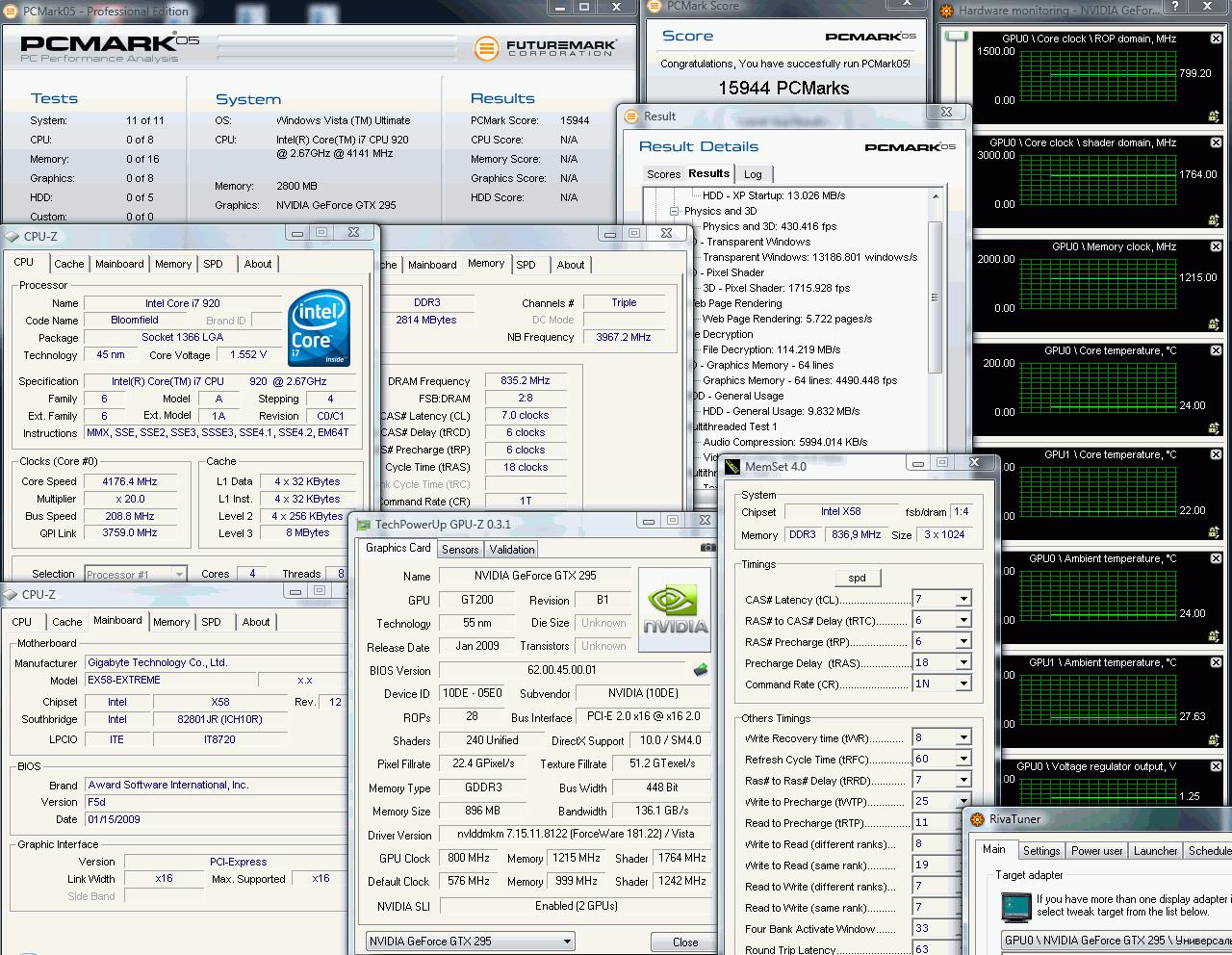Switch to the RivaTuner Power user tab

(1097, 851)
